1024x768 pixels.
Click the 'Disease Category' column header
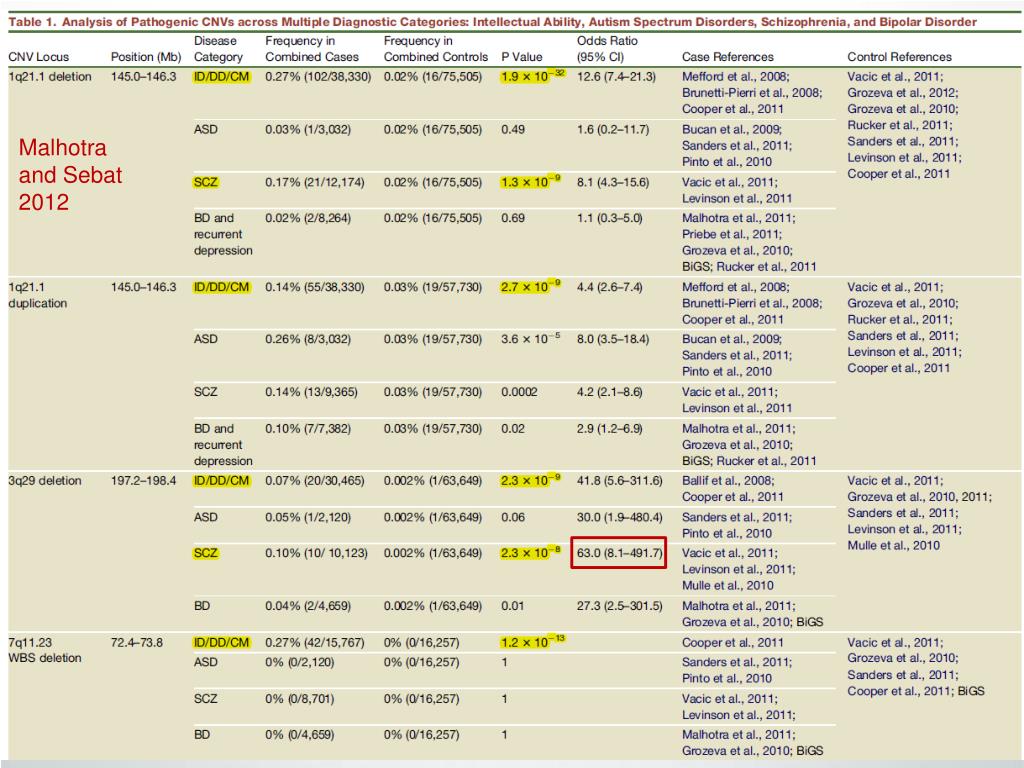(218, 49)
